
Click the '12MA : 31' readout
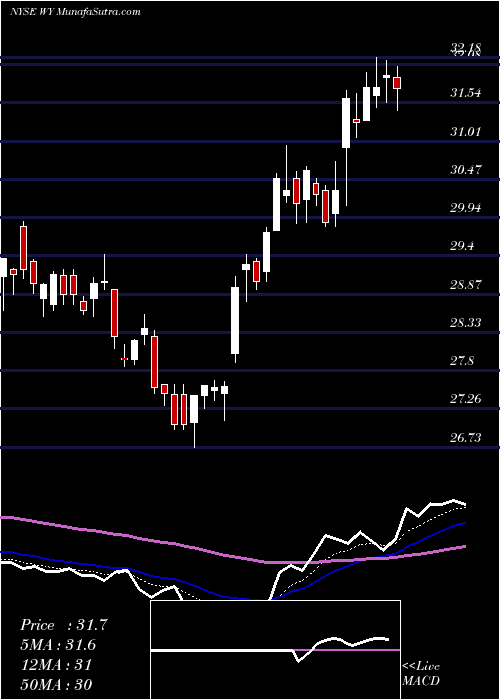pos(56,664)
